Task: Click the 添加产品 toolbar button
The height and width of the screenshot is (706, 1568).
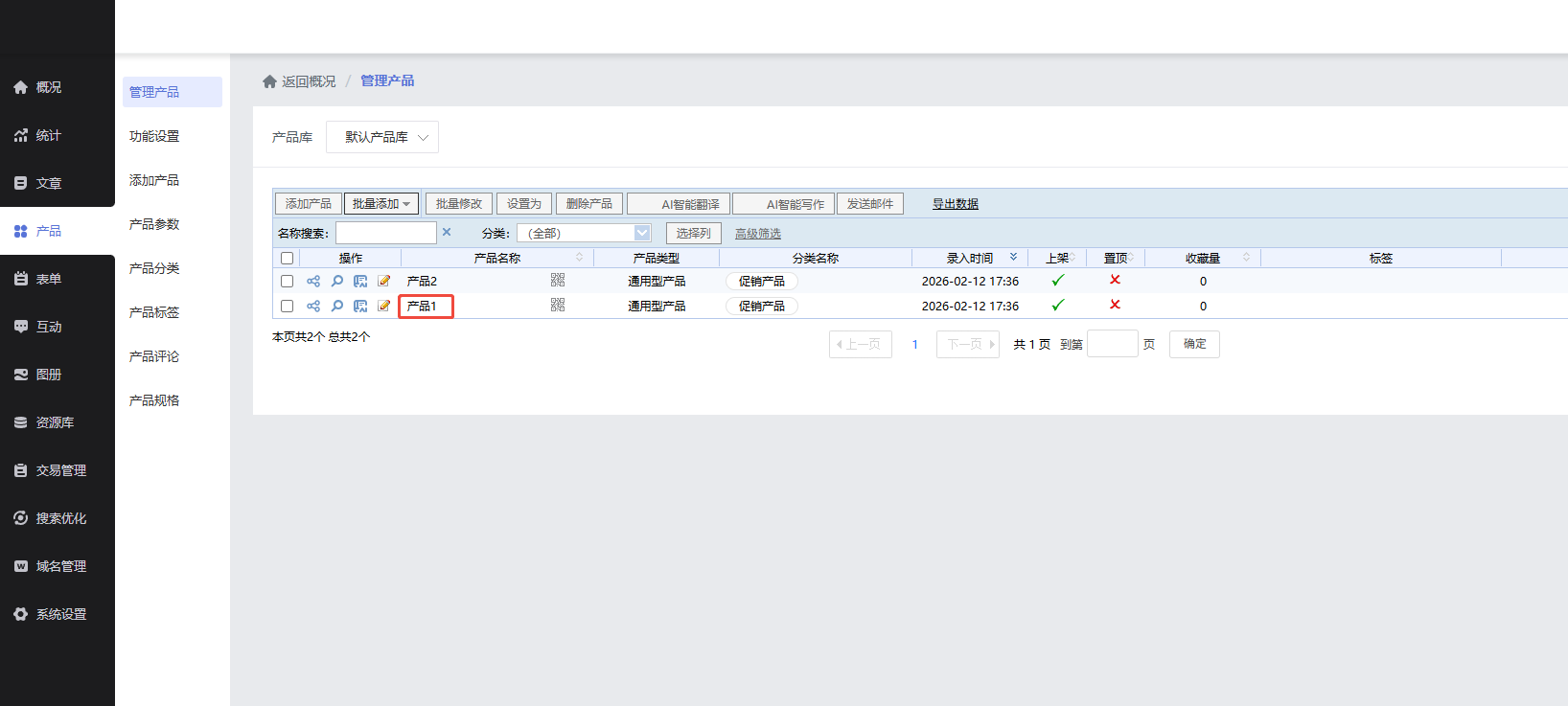Action: [309, 204]
